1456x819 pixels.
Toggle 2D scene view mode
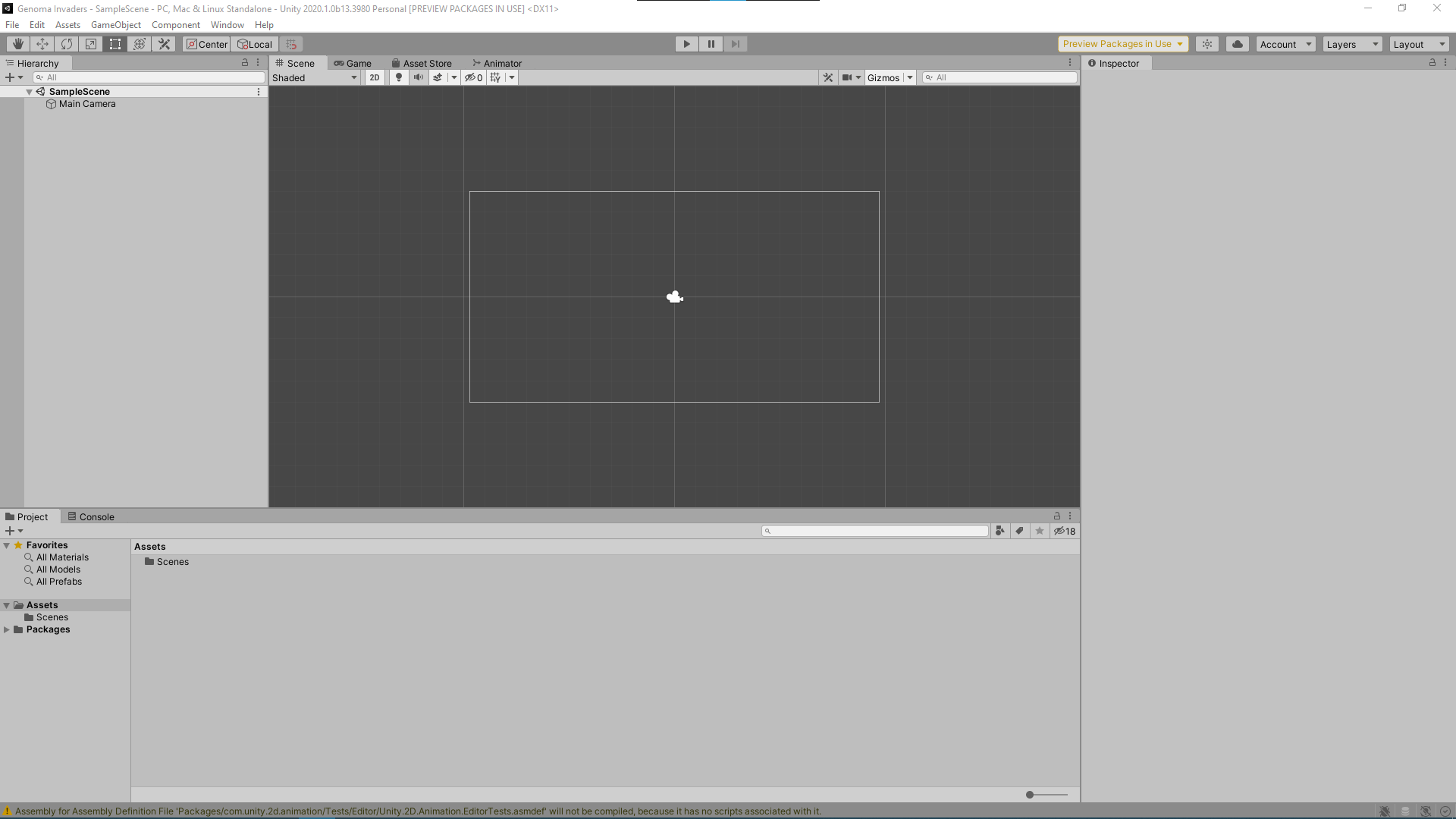pos(375,77)
